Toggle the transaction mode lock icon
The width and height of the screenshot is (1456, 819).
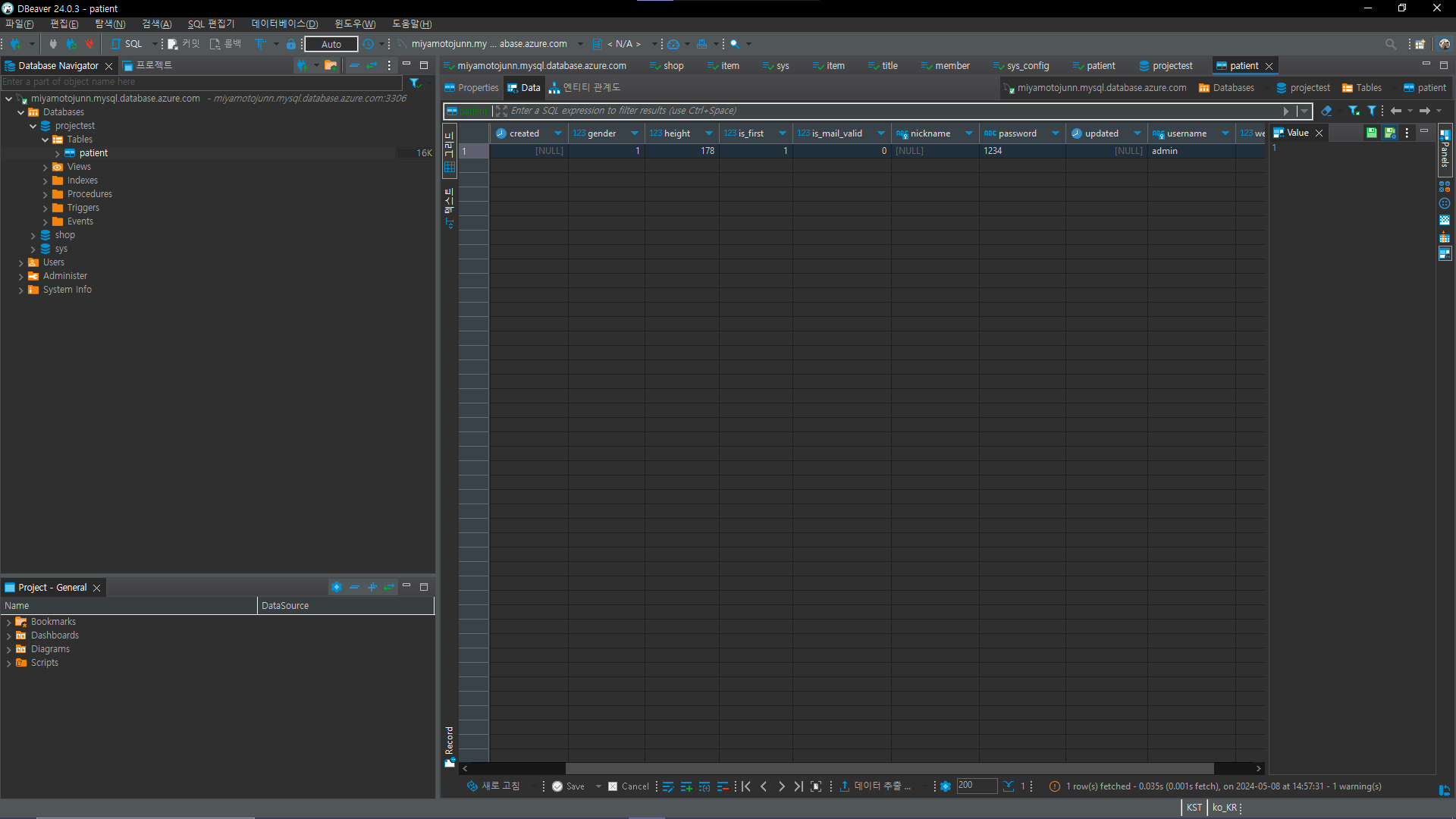[290, 44]
